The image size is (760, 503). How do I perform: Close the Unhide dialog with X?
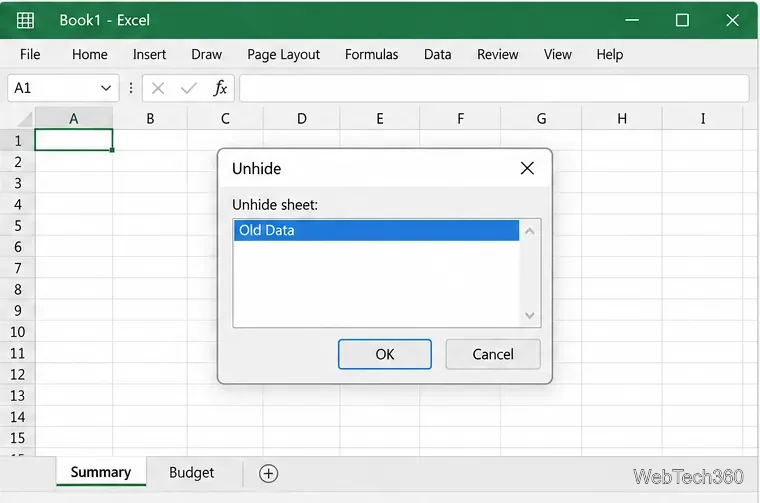pos(527,168)
